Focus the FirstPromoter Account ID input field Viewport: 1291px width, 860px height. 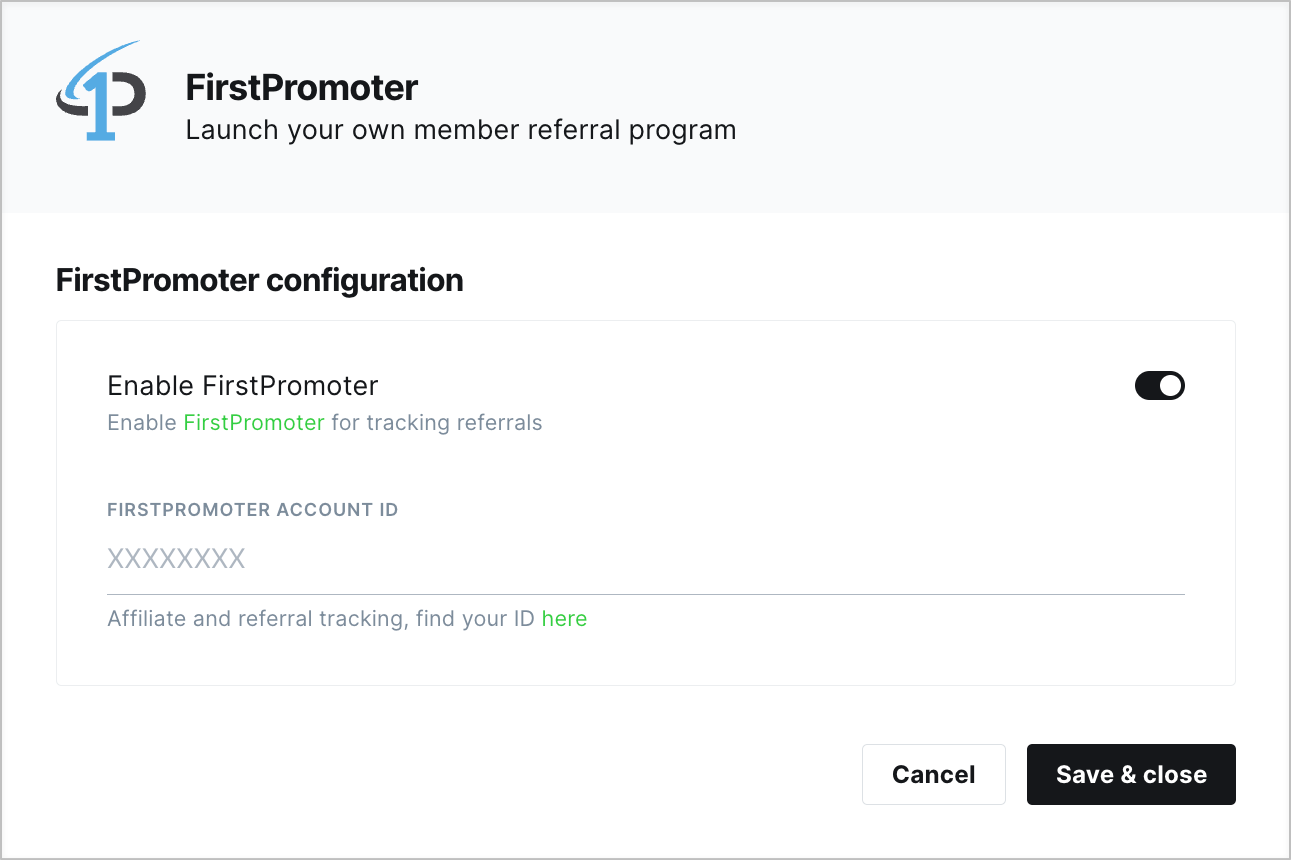[645, 559]
